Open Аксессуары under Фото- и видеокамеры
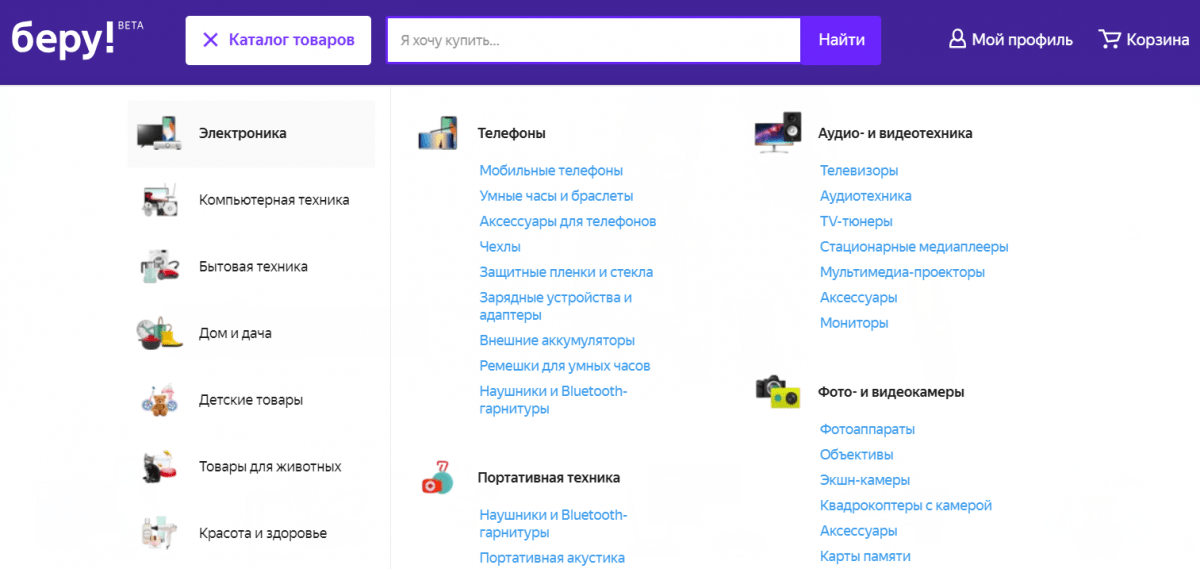 tap(859, 531)
